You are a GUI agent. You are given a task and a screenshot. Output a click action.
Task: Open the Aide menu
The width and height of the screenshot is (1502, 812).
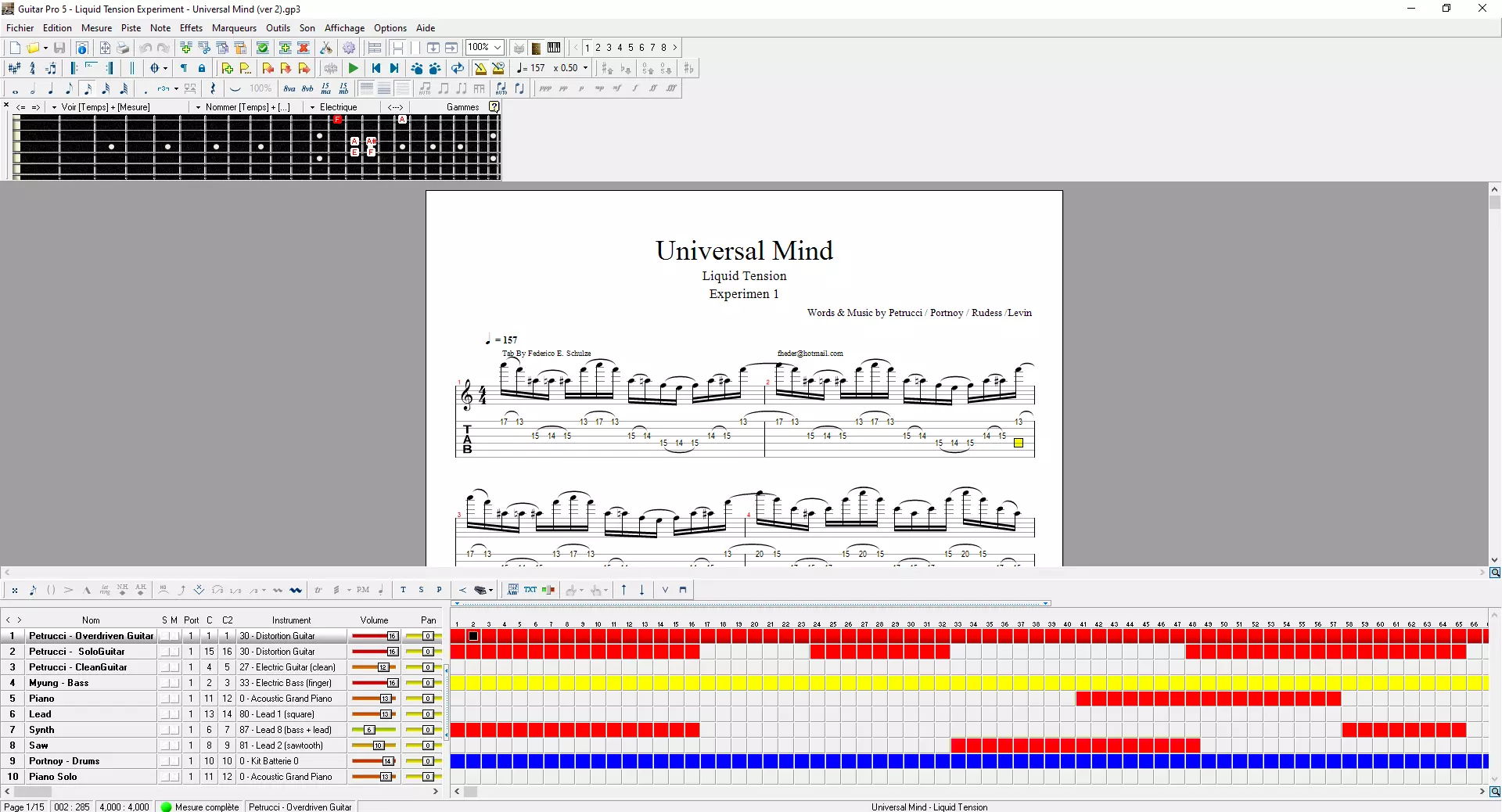click(426, 27)
